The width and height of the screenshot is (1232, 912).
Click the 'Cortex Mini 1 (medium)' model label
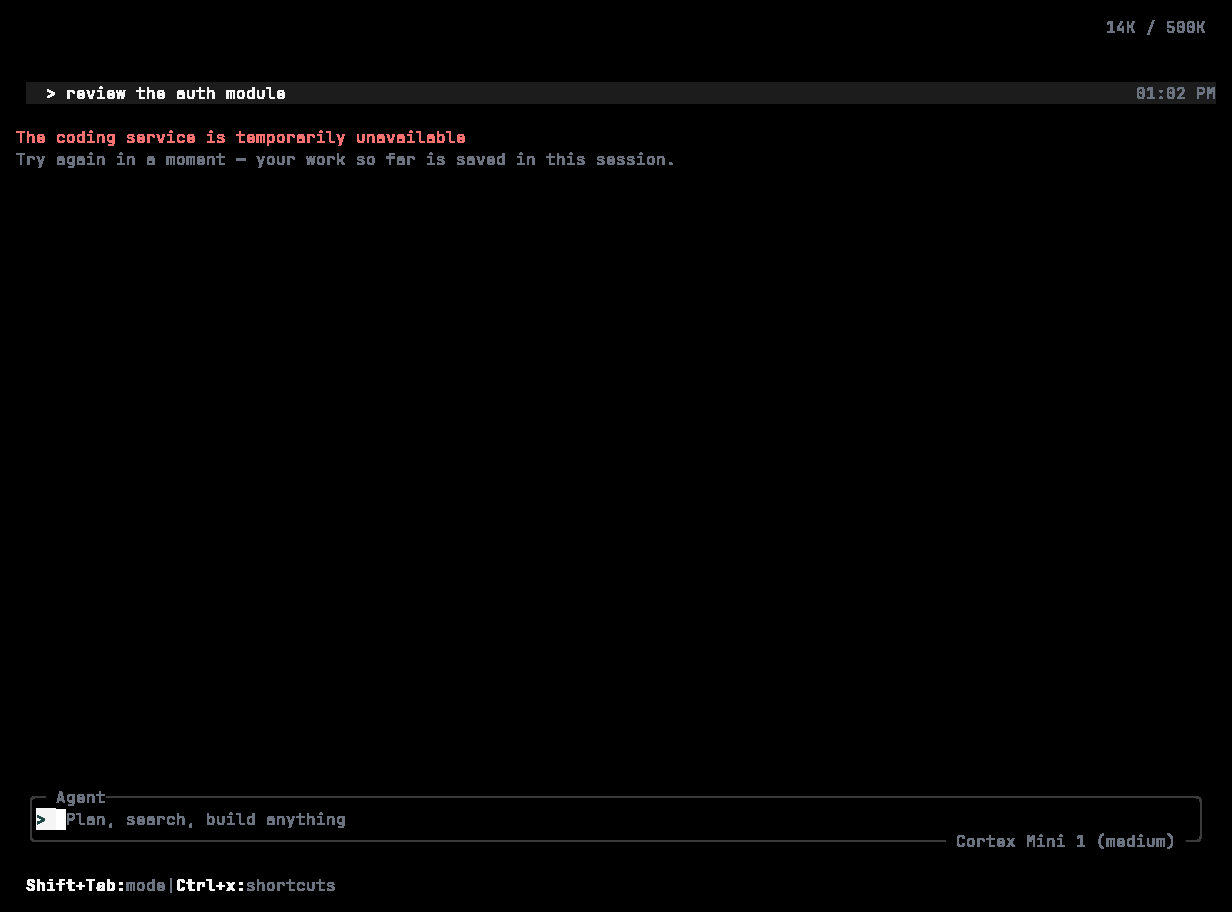click(x=1065, y=841)
